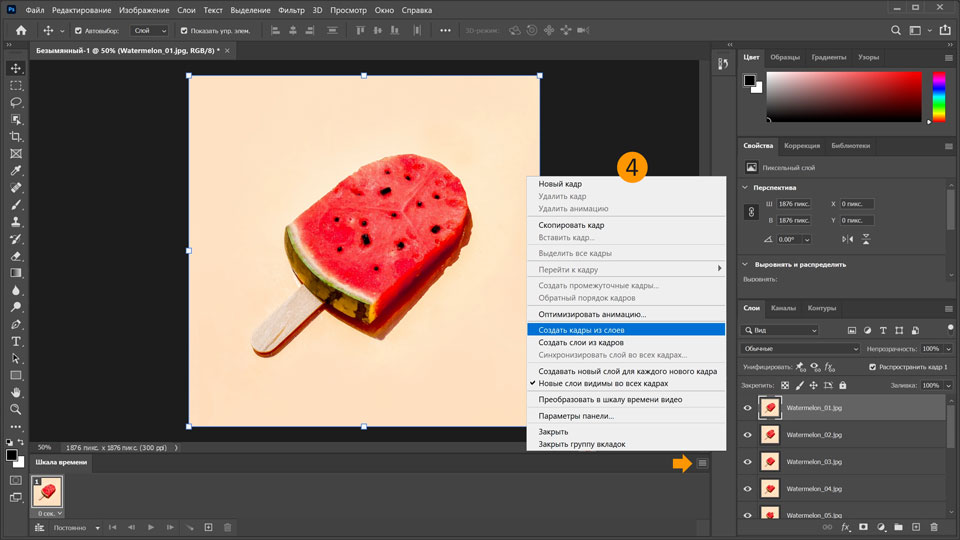
Task: Play the animation in the timeline
Action: click(x=151, y=527)
